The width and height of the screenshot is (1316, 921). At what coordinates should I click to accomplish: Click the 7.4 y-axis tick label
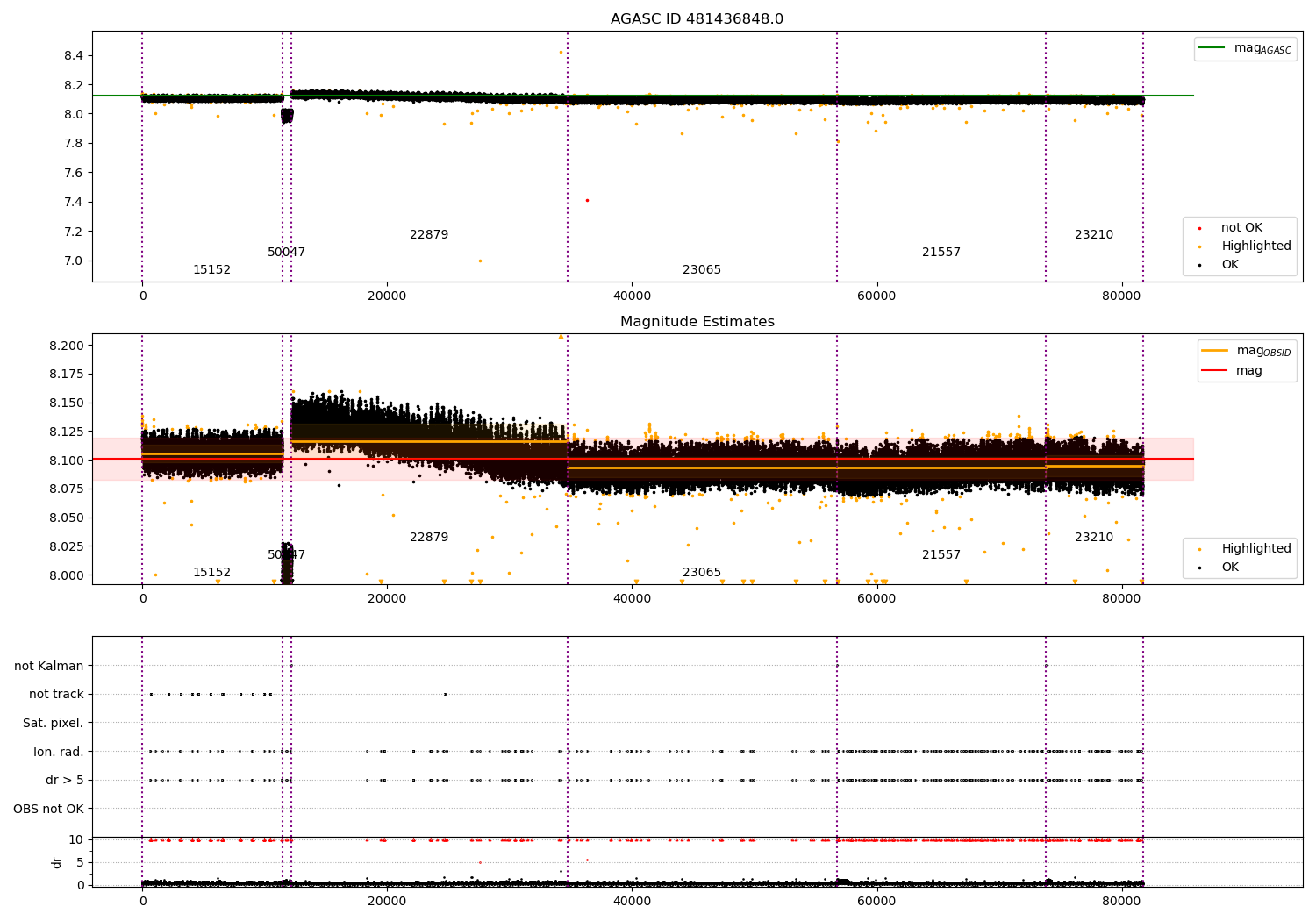point(74,203)
